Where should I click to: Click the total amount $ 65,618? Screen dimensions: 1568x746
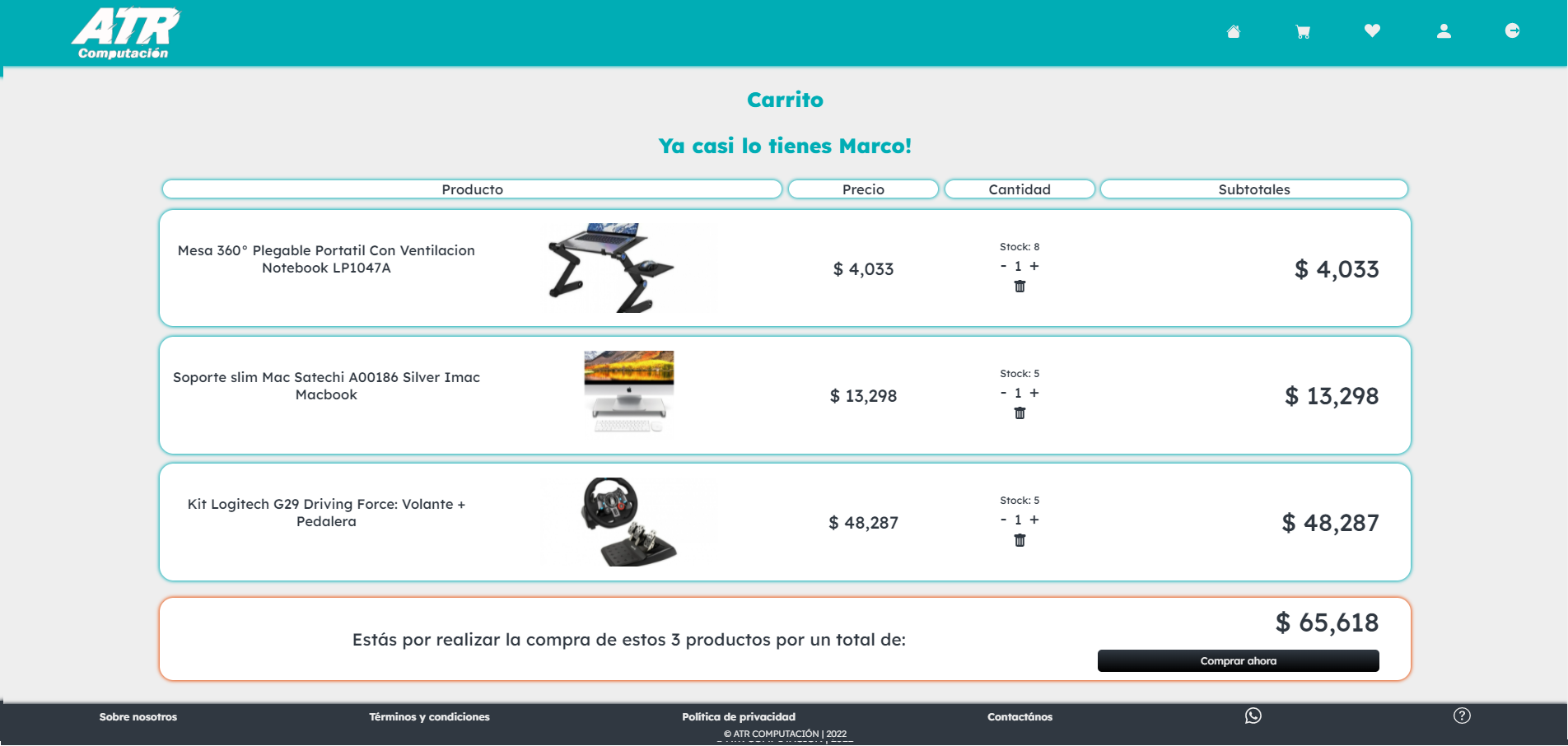[1327, 622]
